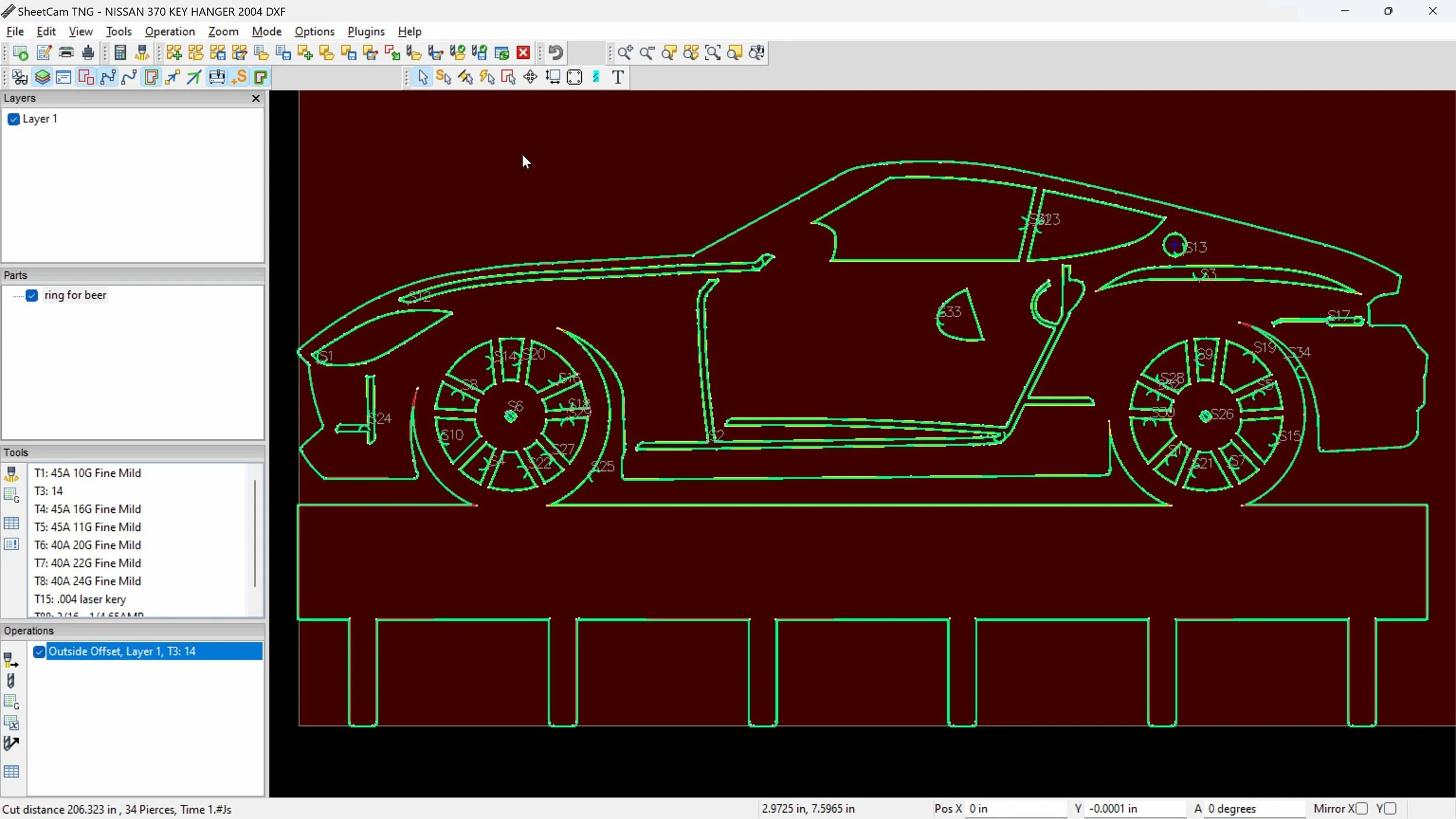Open the Operation menu

(x=169, y=31)
